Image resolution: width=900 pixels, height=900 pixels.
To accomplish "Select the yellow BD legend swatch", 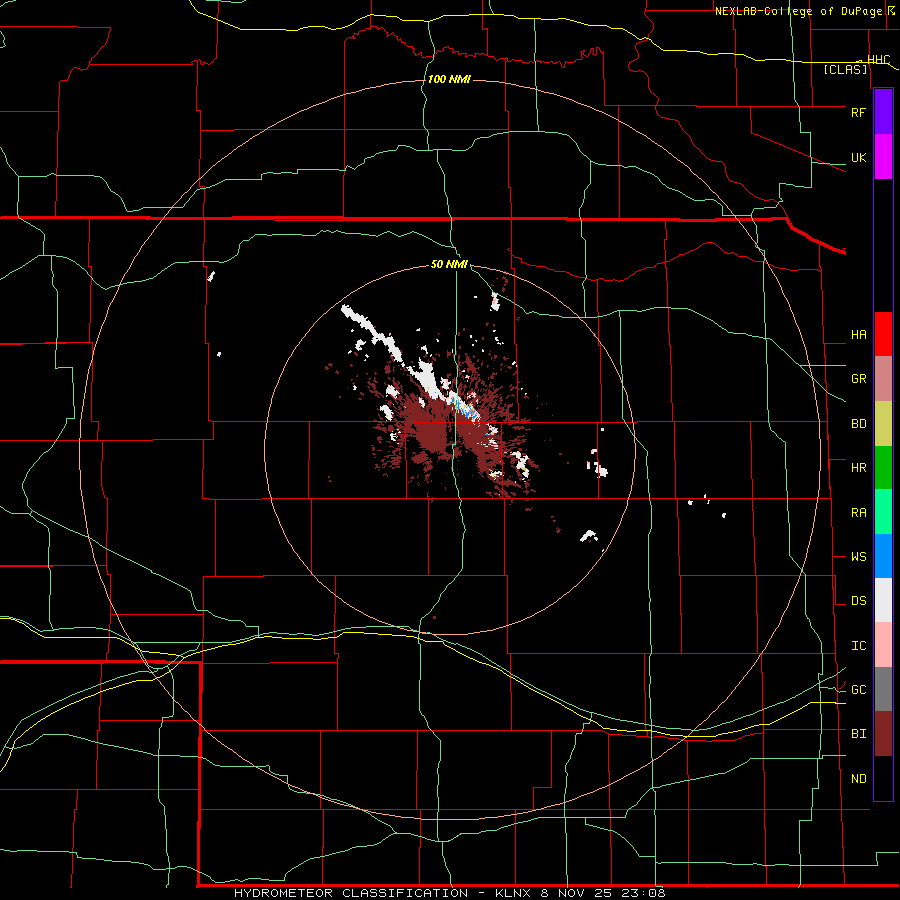I will click(883, 424).
